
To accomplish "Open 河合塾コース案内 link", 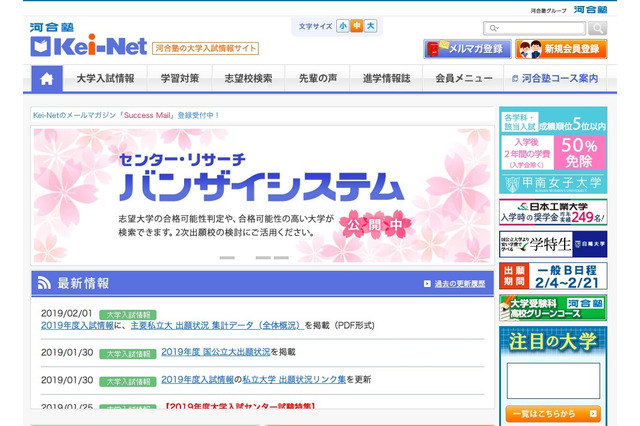I will [556, 78].
